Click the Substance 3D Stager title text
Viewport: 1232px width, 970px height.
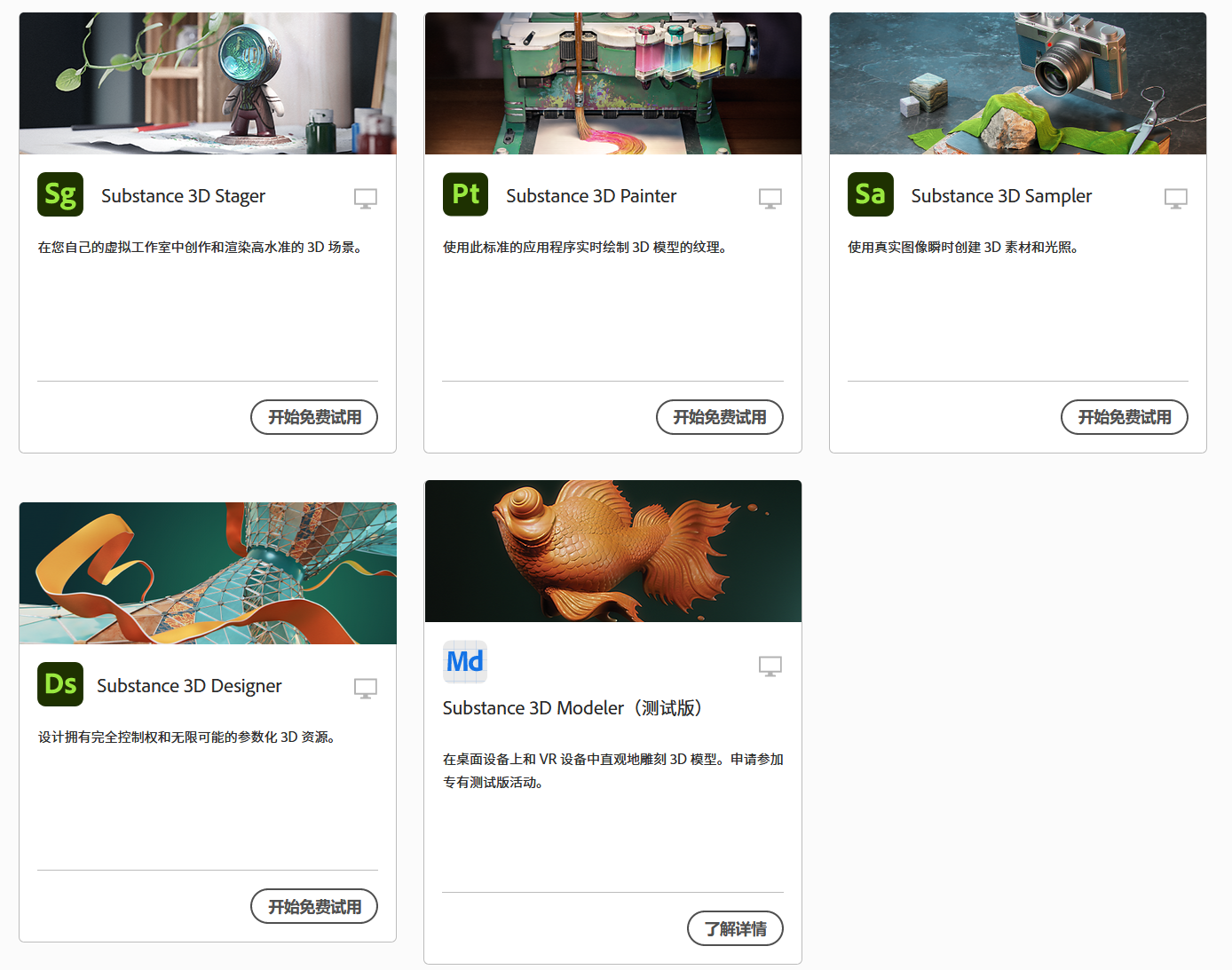point(183,196)
